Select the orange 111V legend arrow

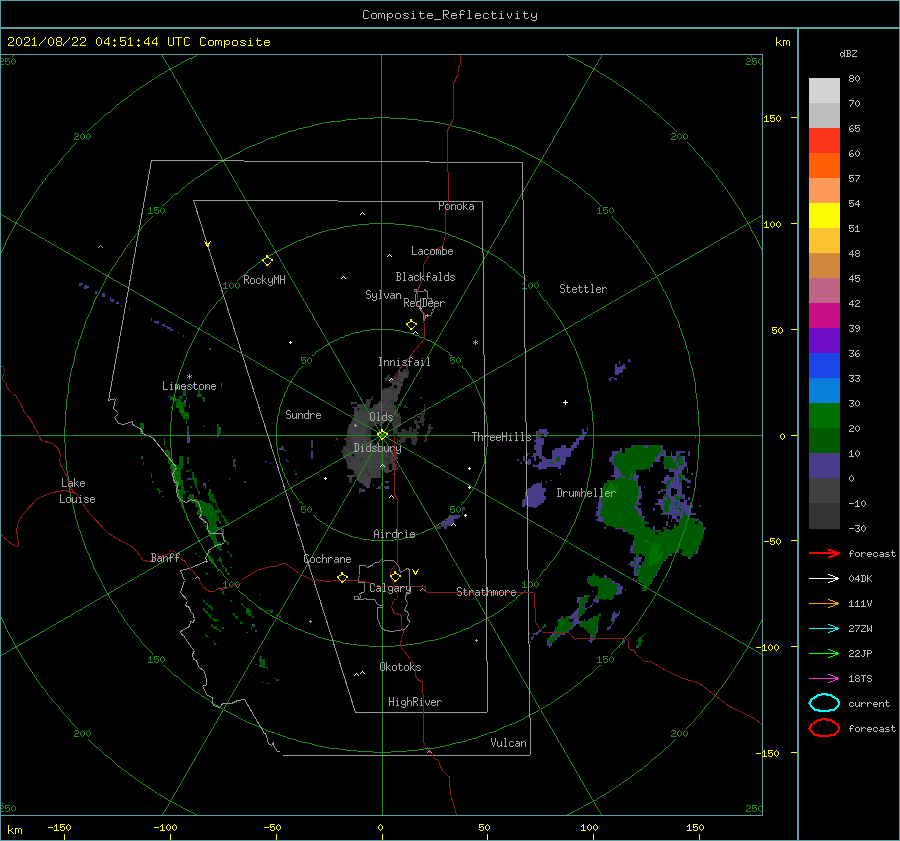click(824, 603)
